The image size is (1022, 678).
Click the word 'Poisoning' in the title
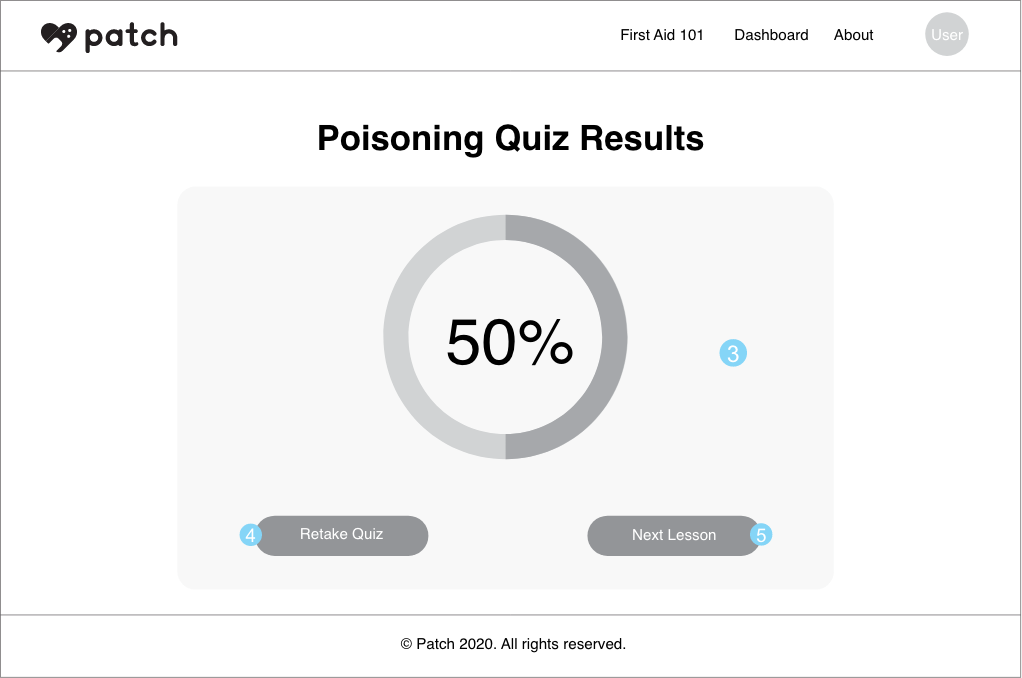(400, 138)
